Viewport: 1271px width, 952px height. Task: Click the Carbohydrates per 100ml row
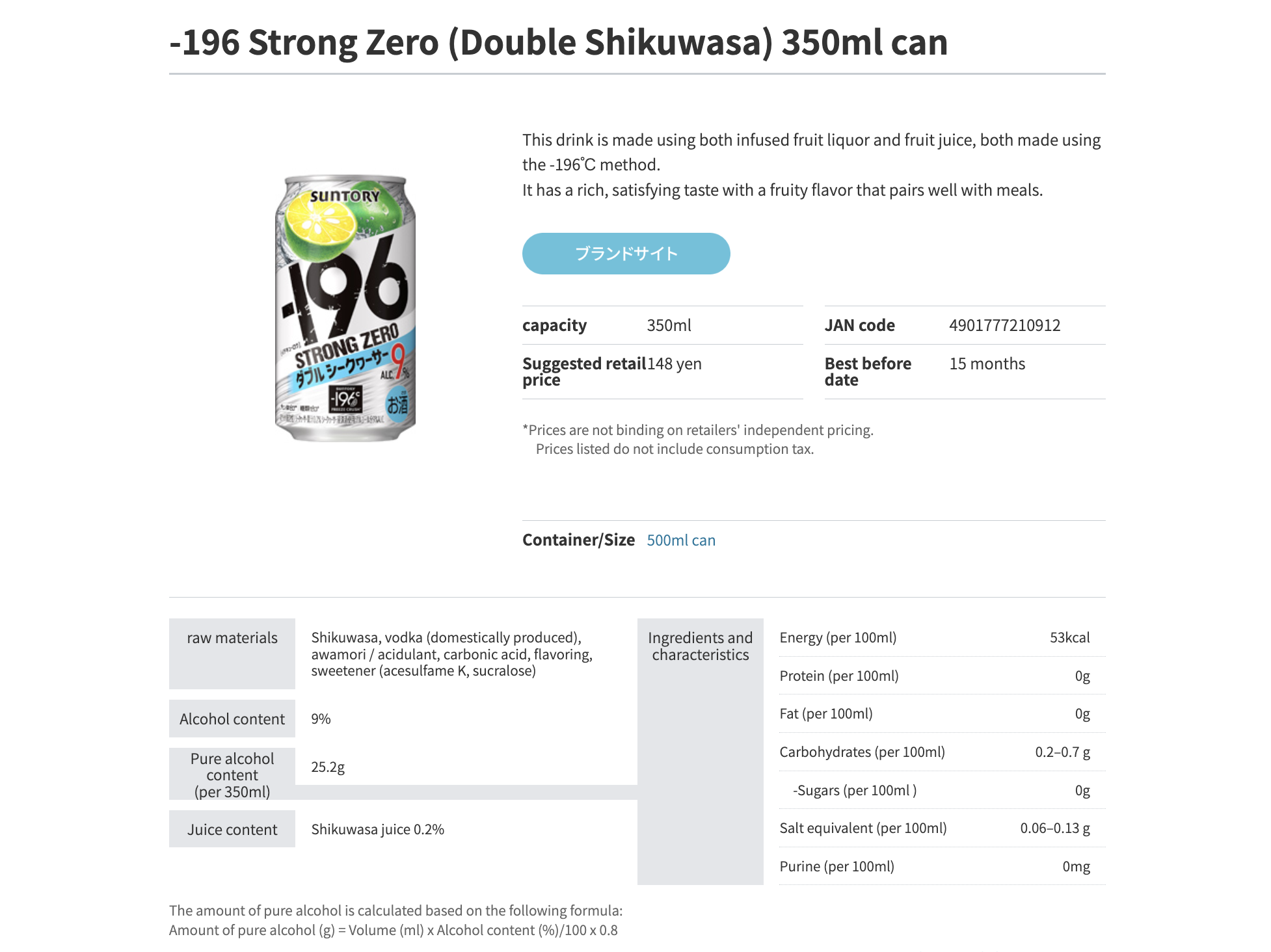pos(865,752)
